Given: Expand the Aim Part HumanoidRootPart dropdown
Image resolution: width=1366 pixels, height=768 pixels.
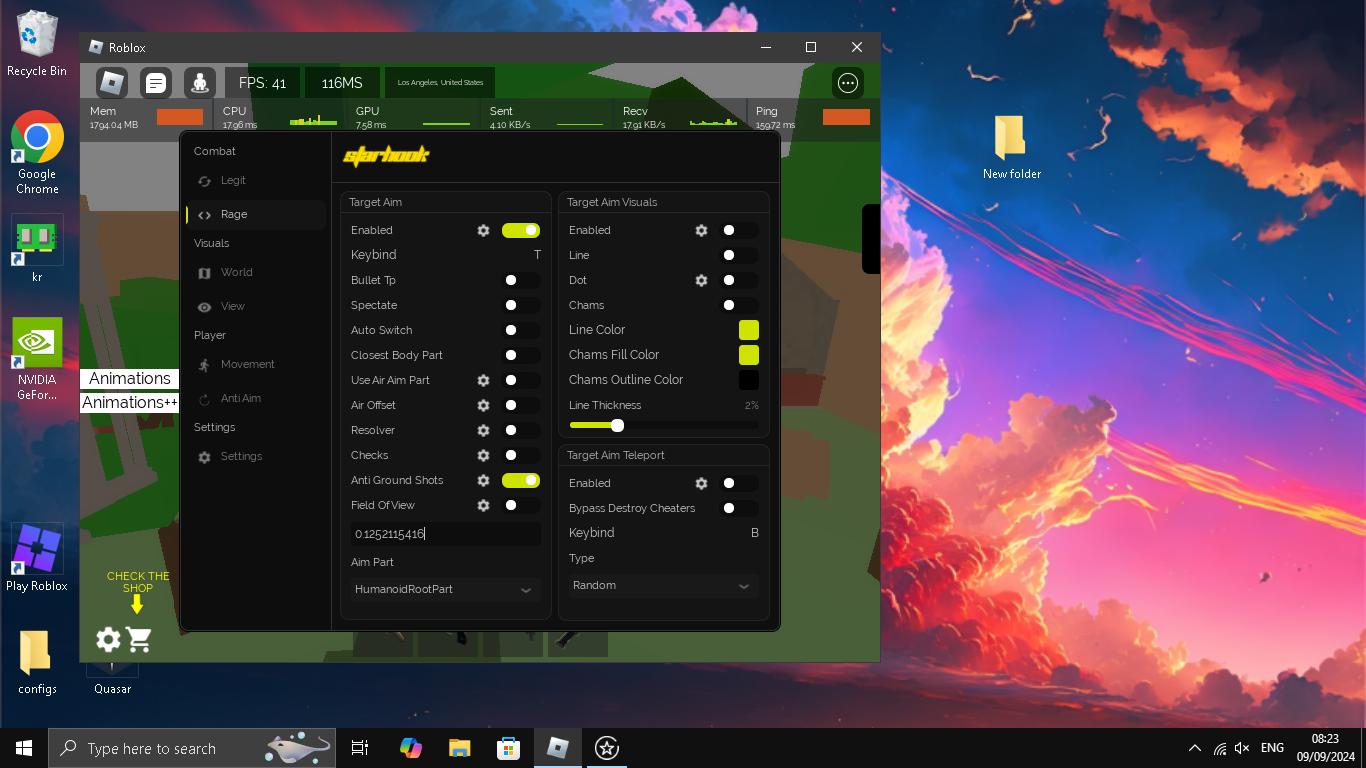Looking at the screenshot, I should 445,589.
